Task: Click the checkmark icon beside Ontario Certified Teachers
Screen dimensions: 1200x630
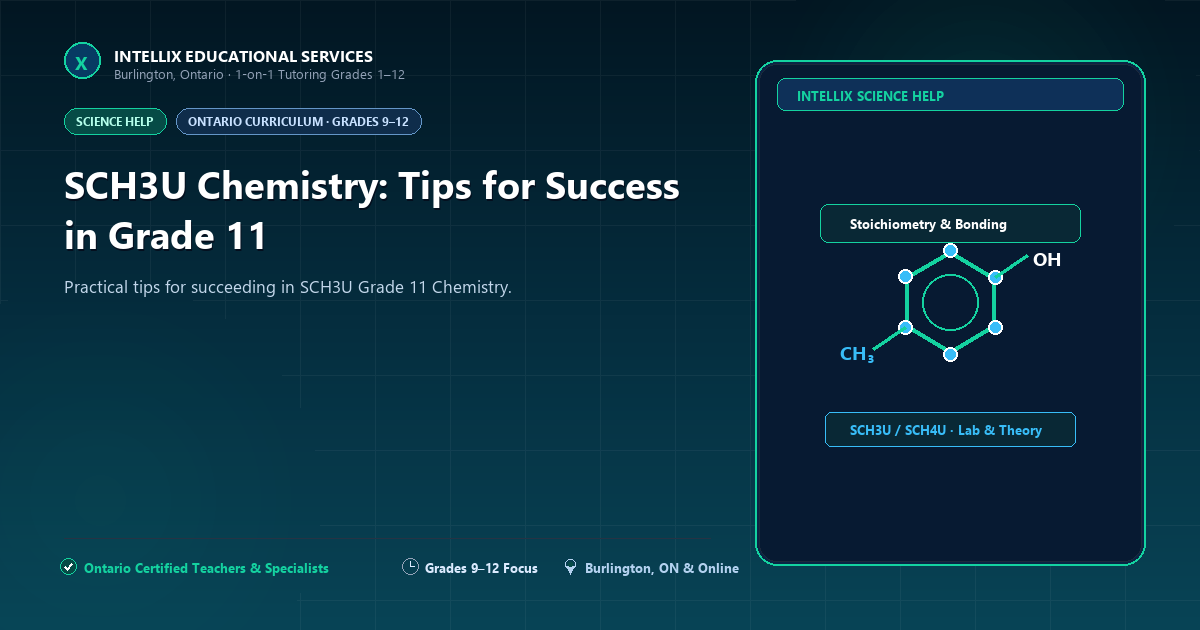Action: 69,567
